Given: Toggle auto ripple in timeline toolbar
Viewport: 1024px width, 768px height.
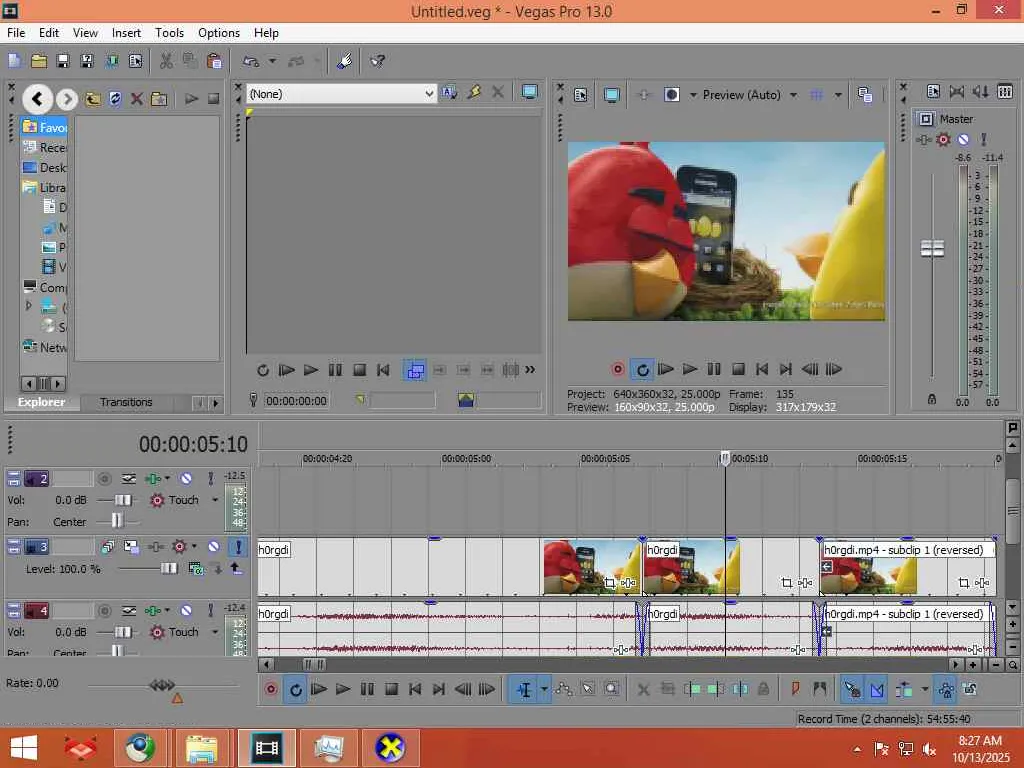Looking at the screenshot, I should pos(904,689).
